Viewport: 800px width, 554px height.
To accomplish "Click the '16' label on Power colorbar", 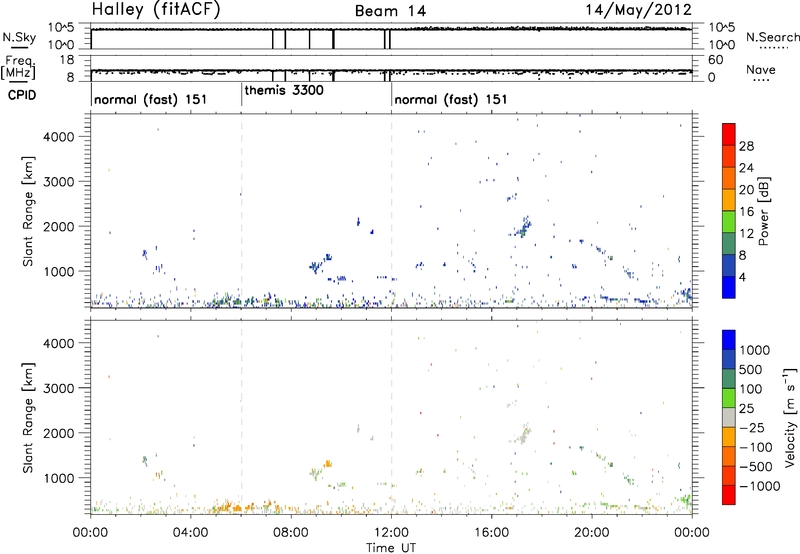I will (746, 212).
